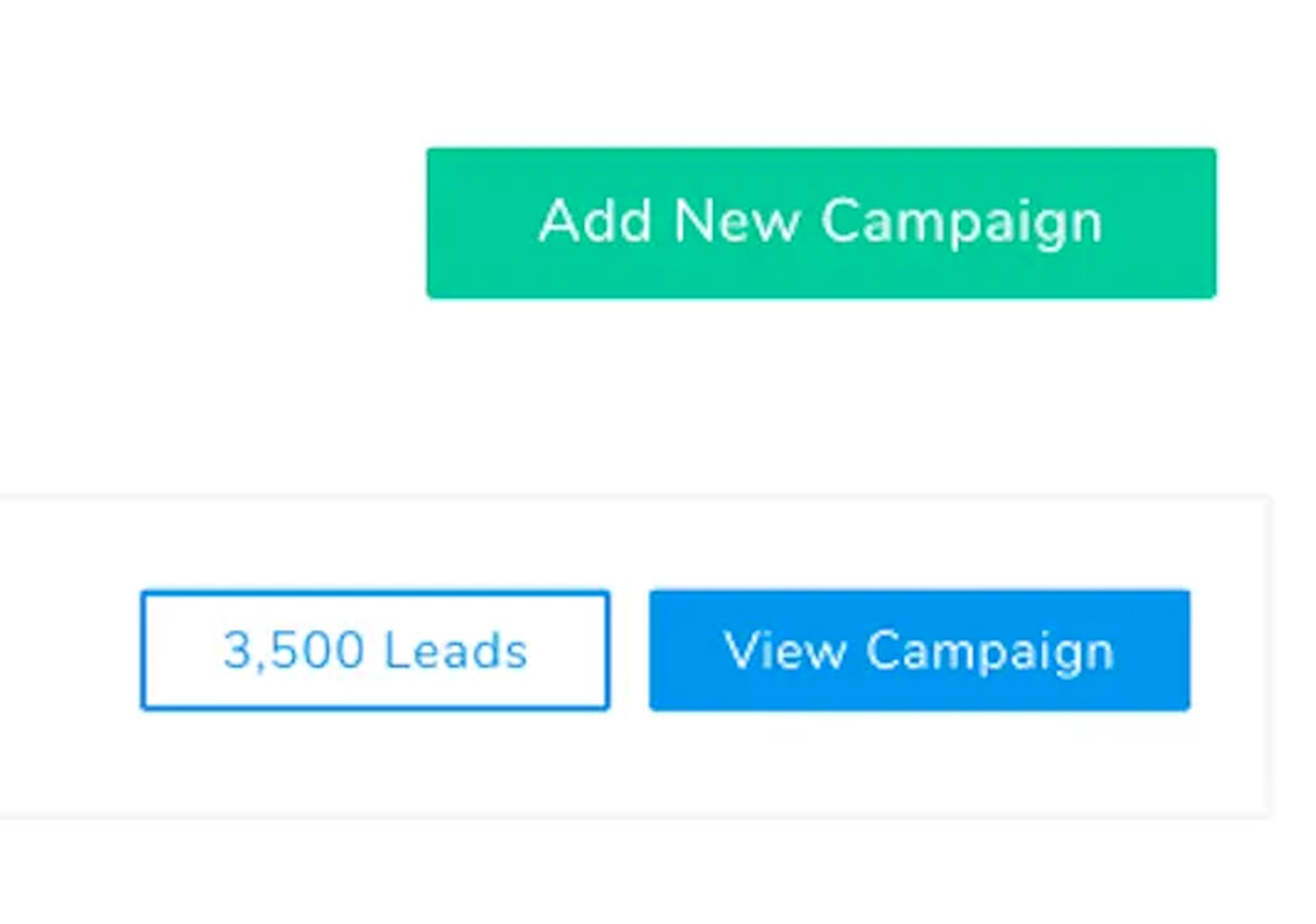1316x924 pixels.
Task: Open the 3,500 Leads outlined button
Action: pyautogui.click(x=376, y=650)
